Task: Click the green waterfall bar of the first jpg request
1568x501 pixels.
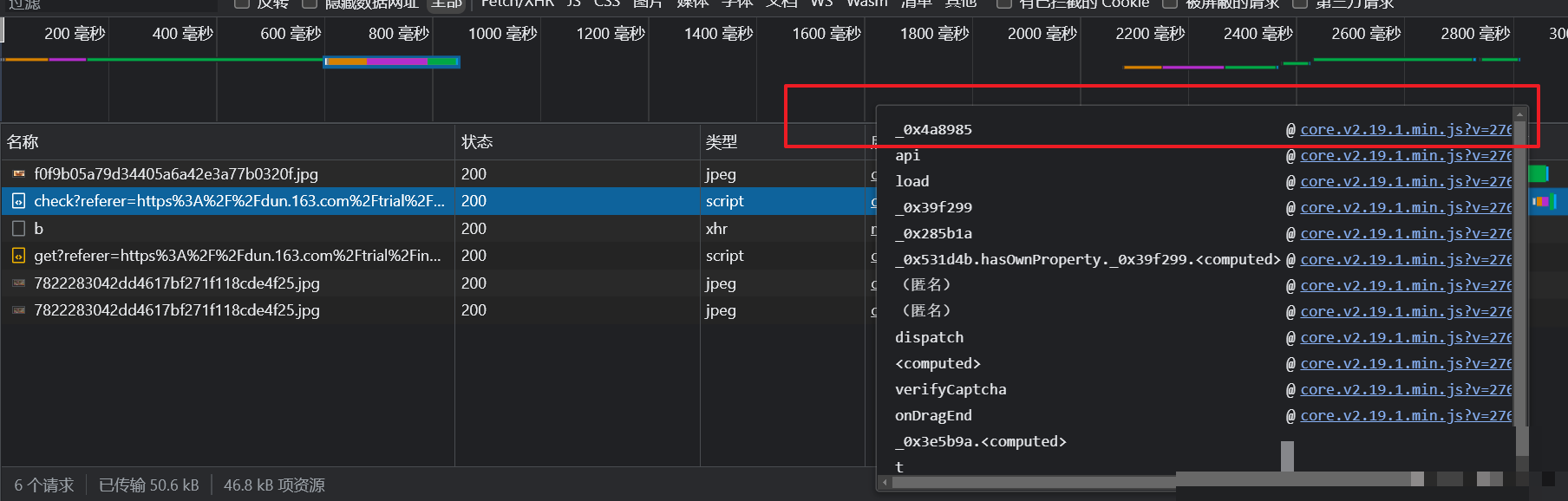Action: point(1538,174)
